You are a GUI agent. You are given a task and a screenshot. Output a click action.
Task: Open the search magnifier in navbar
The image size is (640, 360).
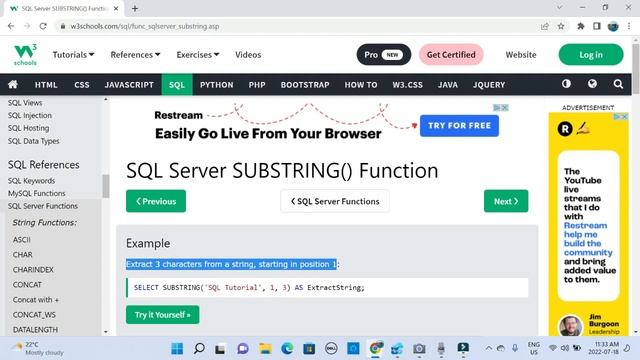(x=618, y=84)
